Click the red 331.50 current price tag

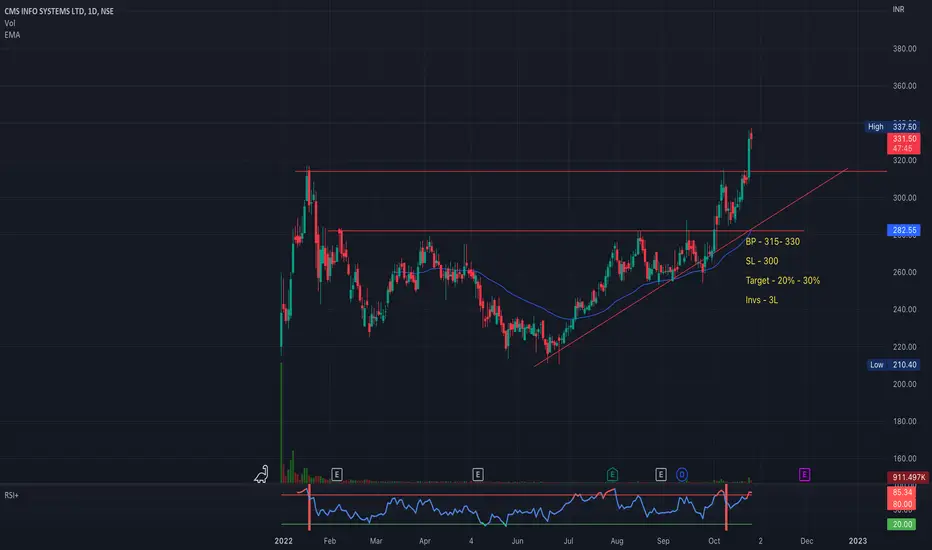(x=903, y=143)
